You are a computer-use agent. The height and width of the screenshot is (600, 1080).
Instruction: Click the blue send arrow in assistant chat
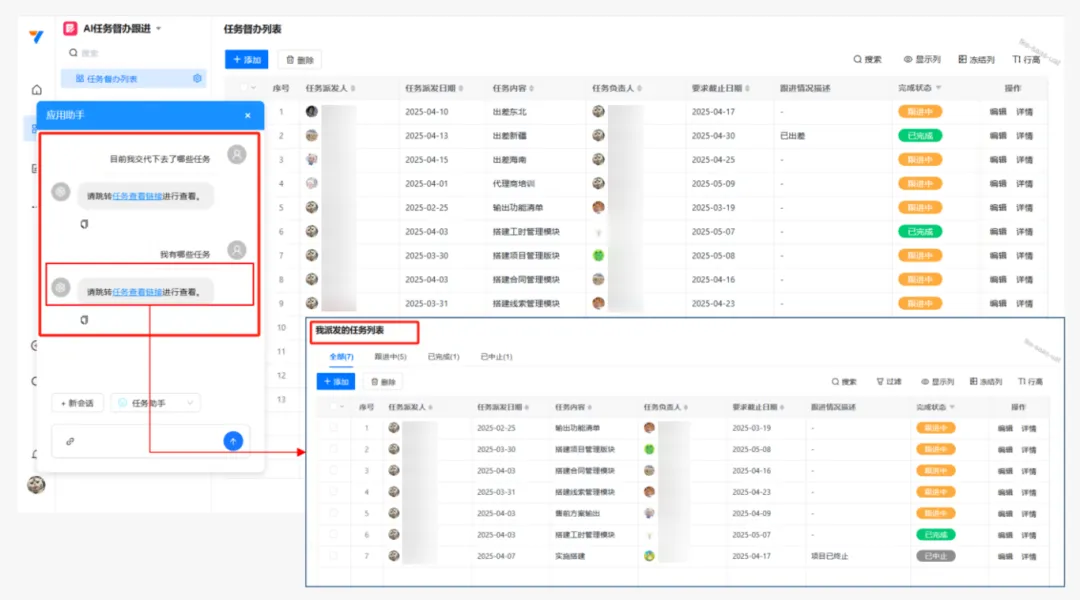tap(233, 440)
